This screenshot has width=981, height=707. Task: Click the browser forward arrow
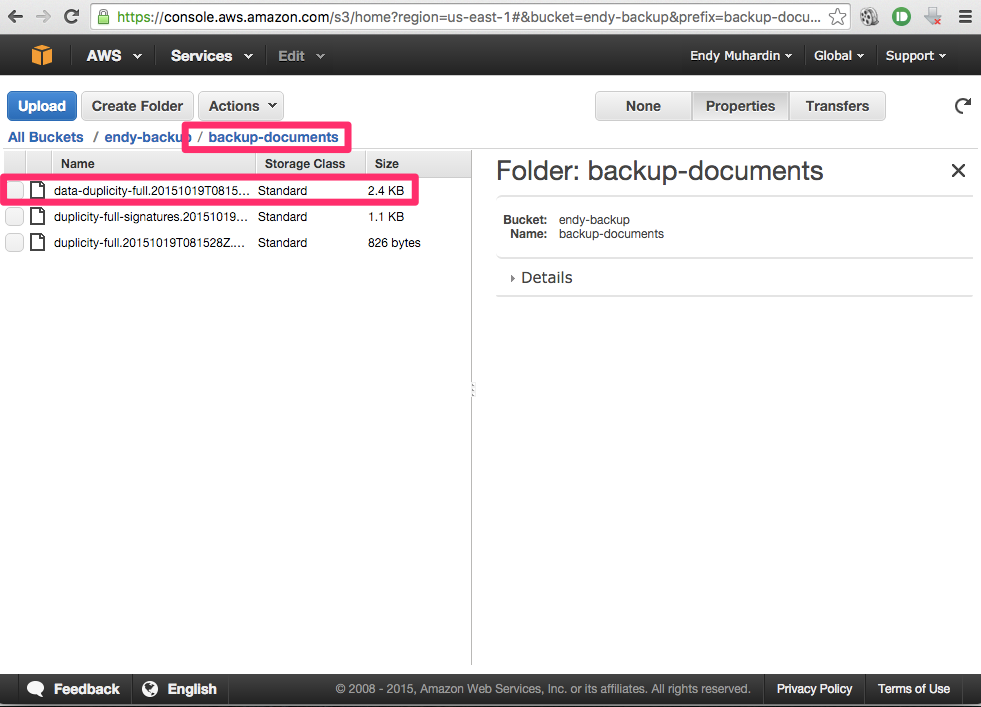click(x=43, y=17)
